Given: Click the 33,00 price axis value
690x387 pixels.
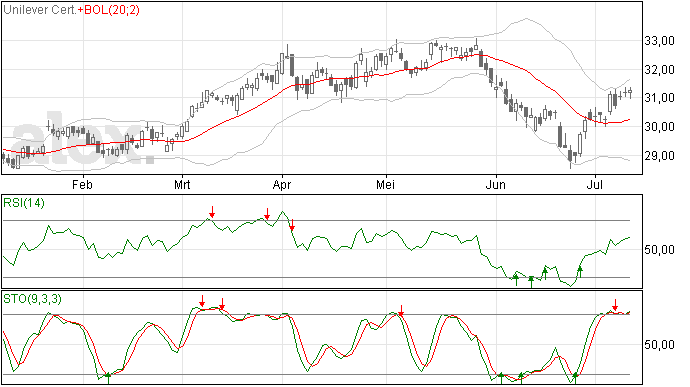Looking at the screenshot, I should click(x=660, y=41).
